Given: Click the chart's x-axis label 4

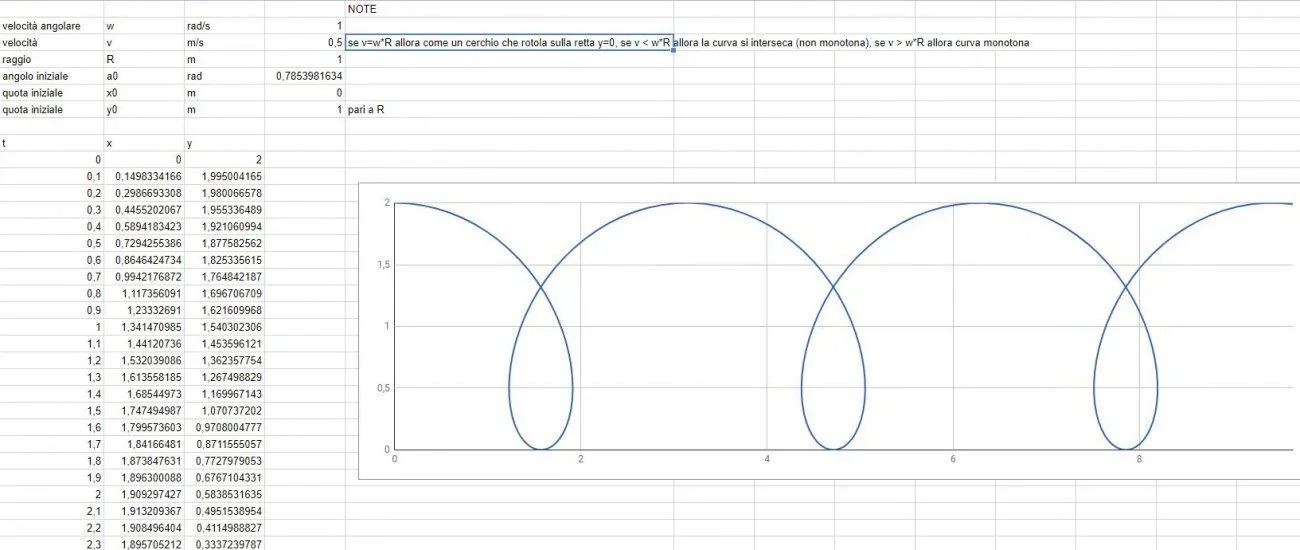Looking at the screenshot, I should [x=767, y=459].
